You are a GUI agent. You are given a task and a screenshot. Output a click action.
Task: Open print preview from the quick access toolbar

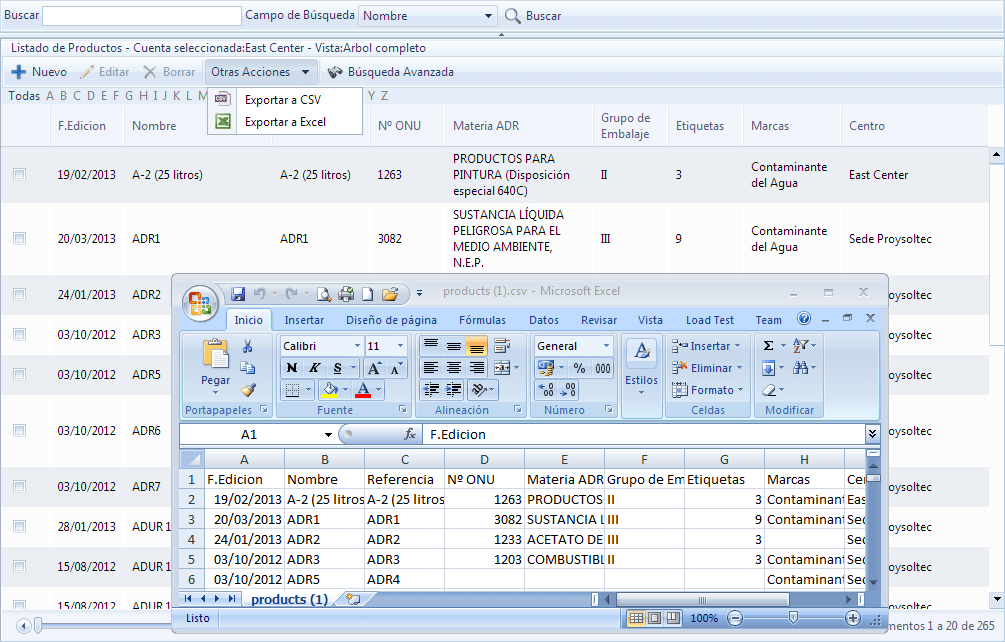coord(324,293)
